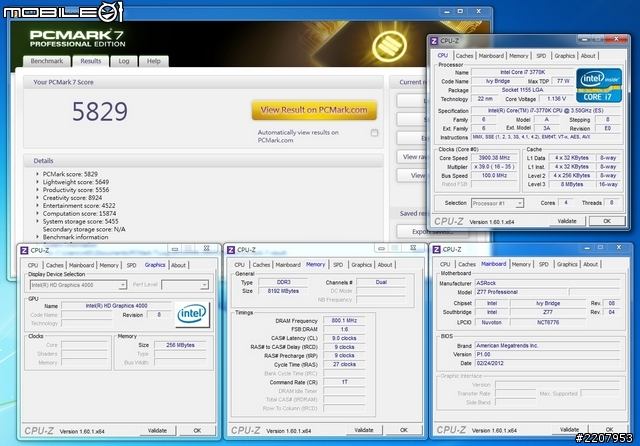Select Graphics tab in CPU-Z CPU window

(564, 56)
